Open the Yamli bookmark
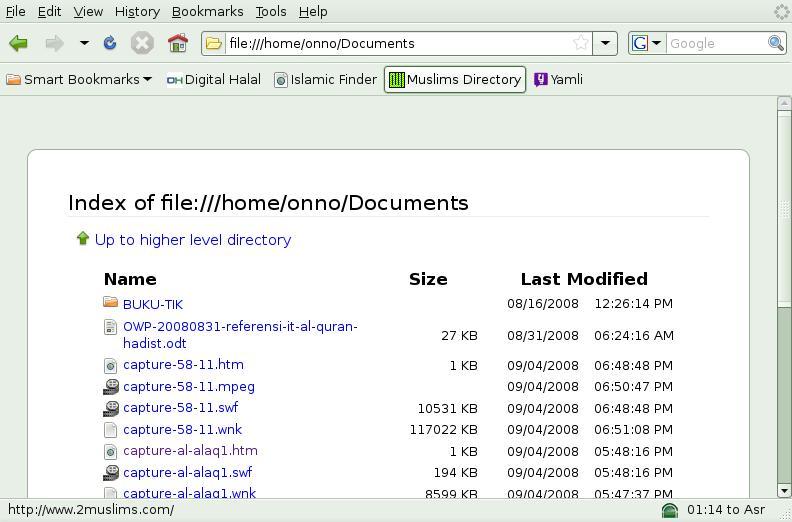 pos(558,79)
